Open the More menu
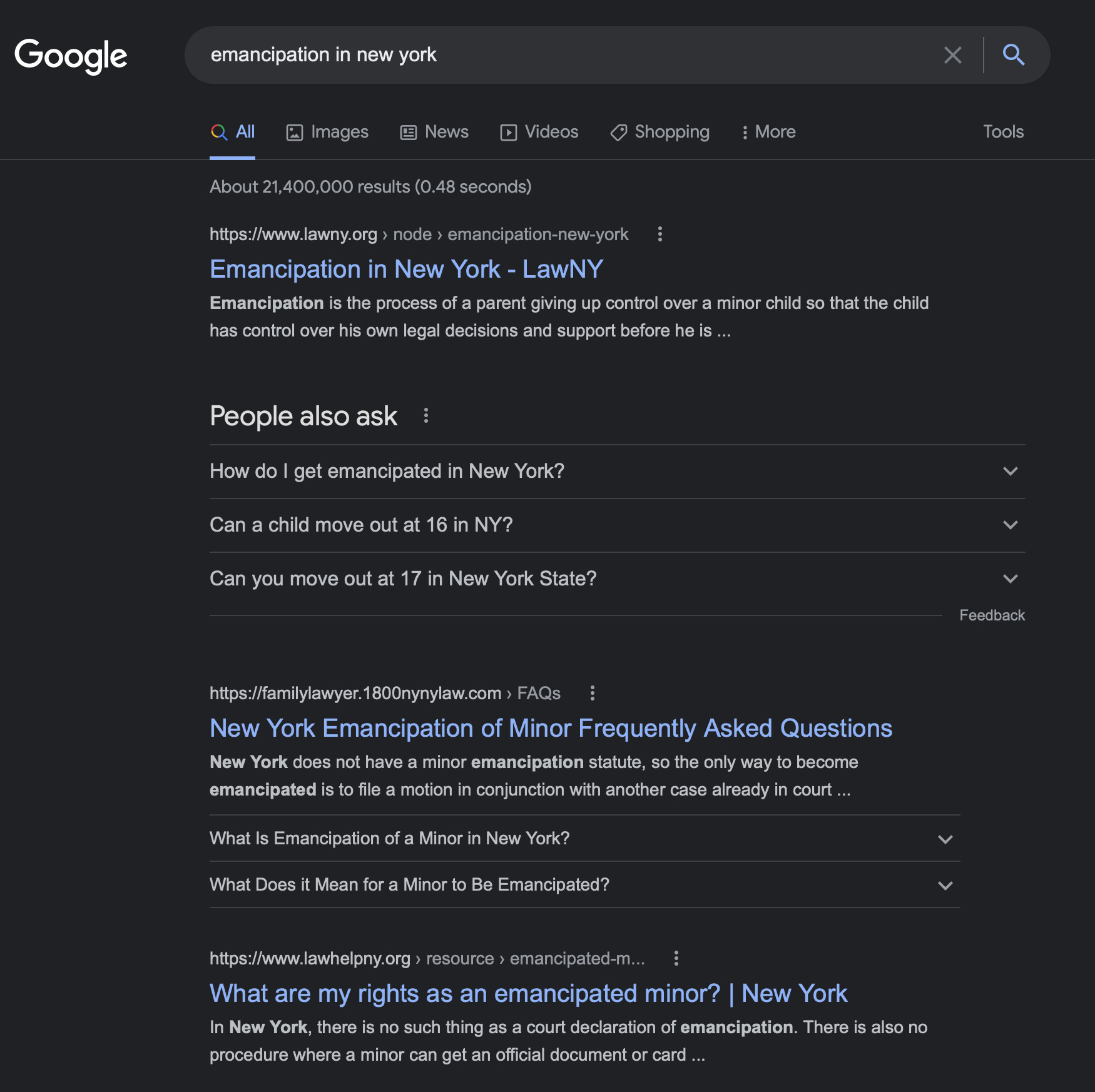 pos(768,132)
